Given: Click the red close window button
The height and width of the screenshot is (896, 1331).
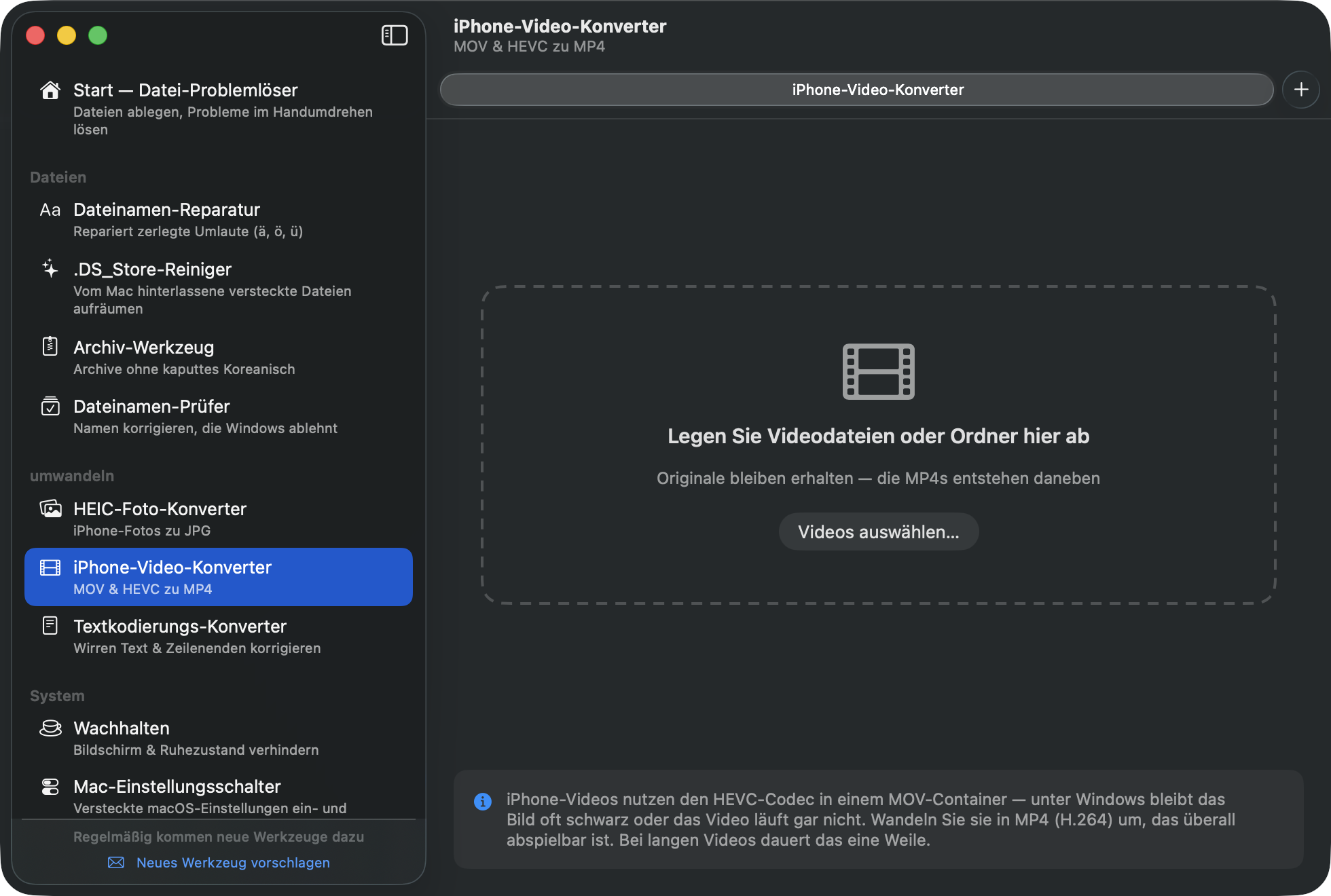Looking at the screenshot, I should [x=35, y=35].
